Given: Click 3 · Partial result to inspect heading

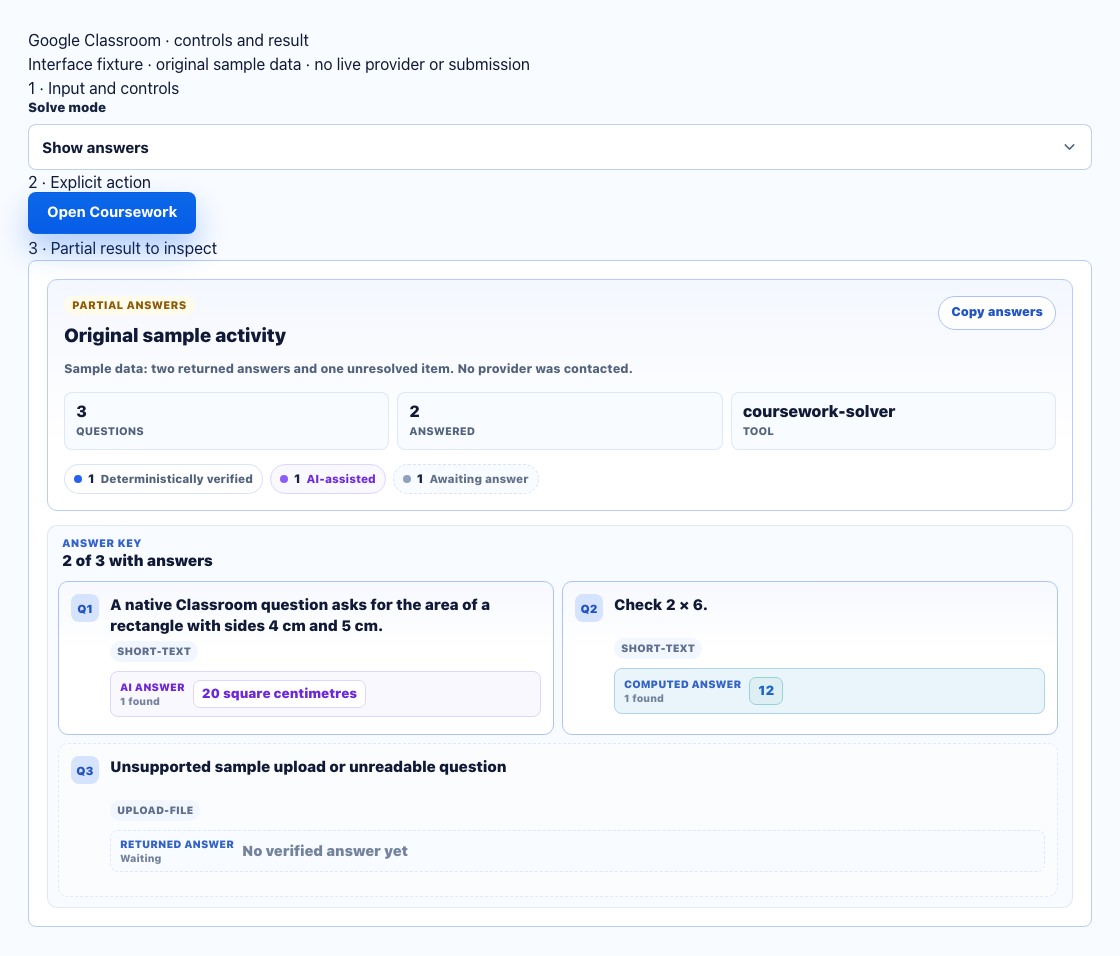Looking at the screenshot, I should (x=122, y=248).
